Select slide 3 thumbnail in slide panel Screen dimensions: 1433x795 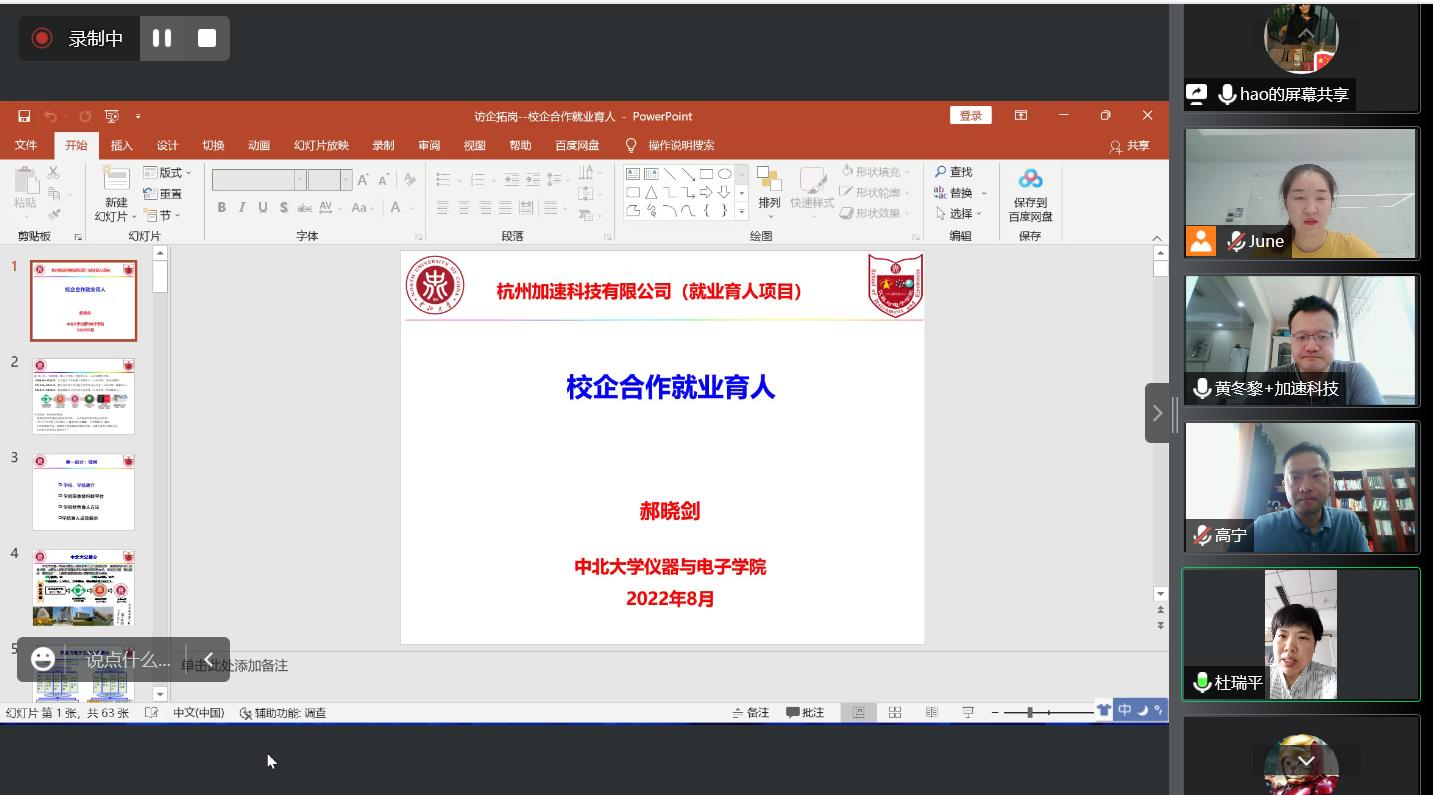[83, 492]
